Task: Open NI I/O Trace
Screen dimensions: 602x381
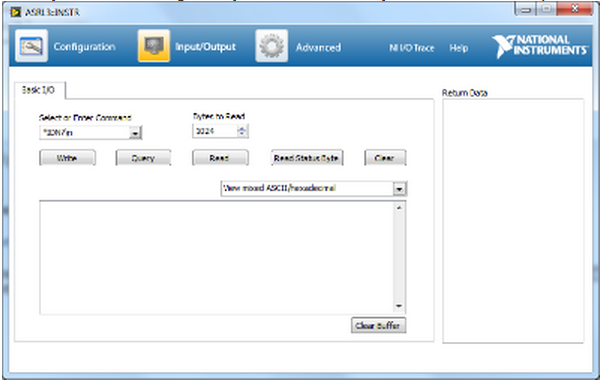Action: click(412, 48)
